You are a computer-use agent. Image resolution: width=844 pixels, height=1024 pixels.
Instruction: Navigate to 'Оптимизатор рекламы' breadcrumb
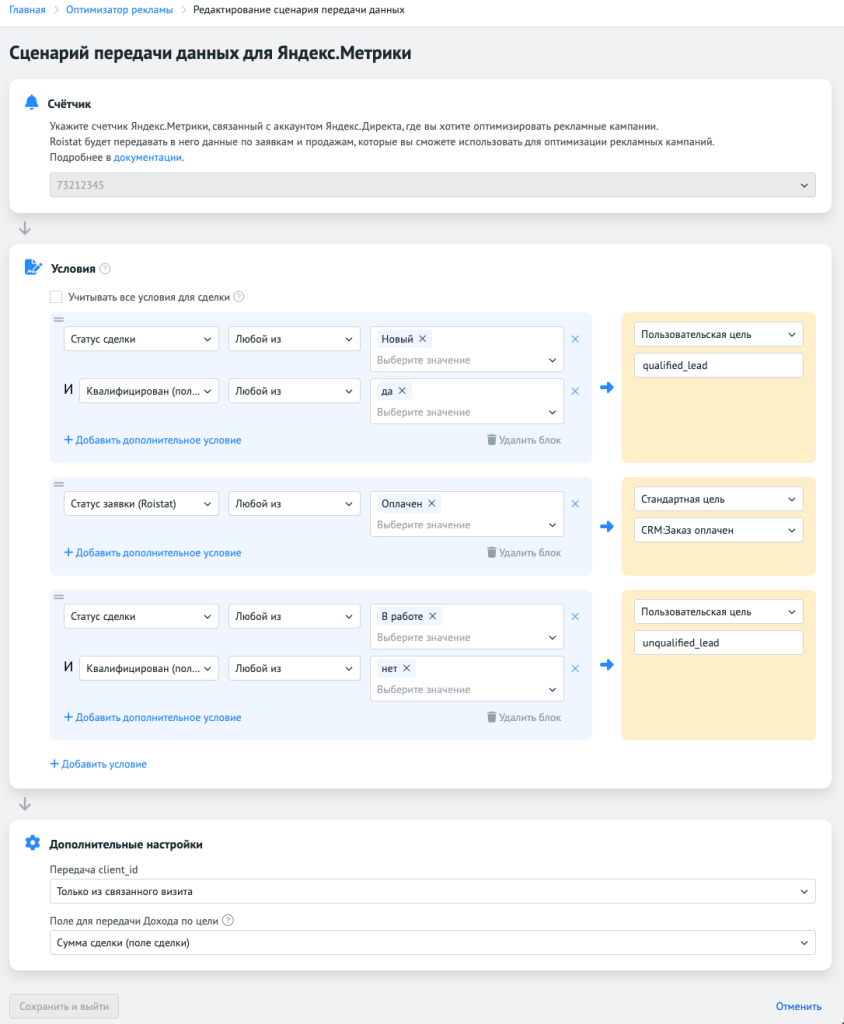(x=119, y=9)
